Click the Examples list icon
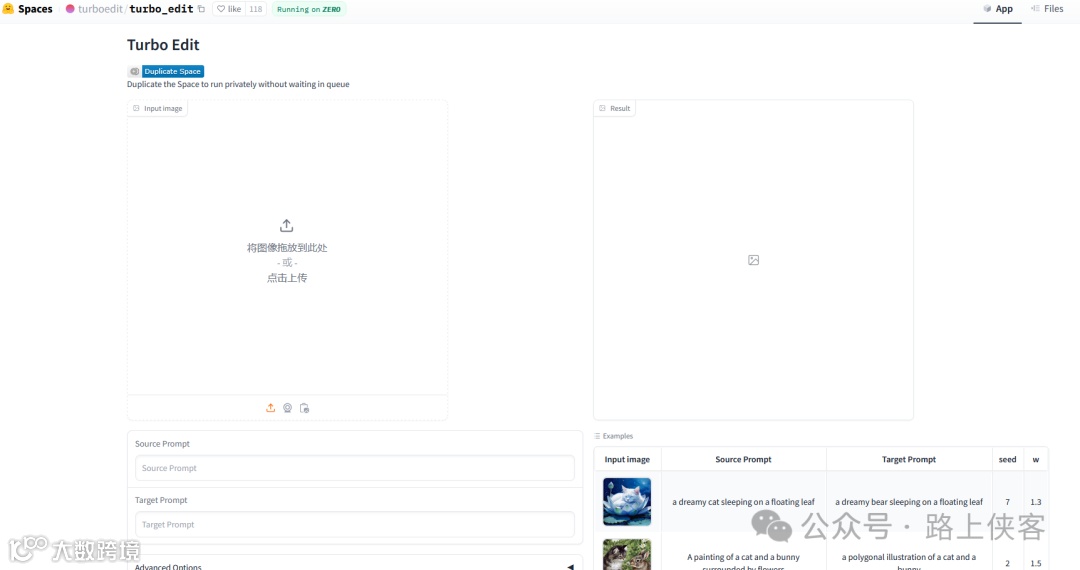 click(597, 436)
